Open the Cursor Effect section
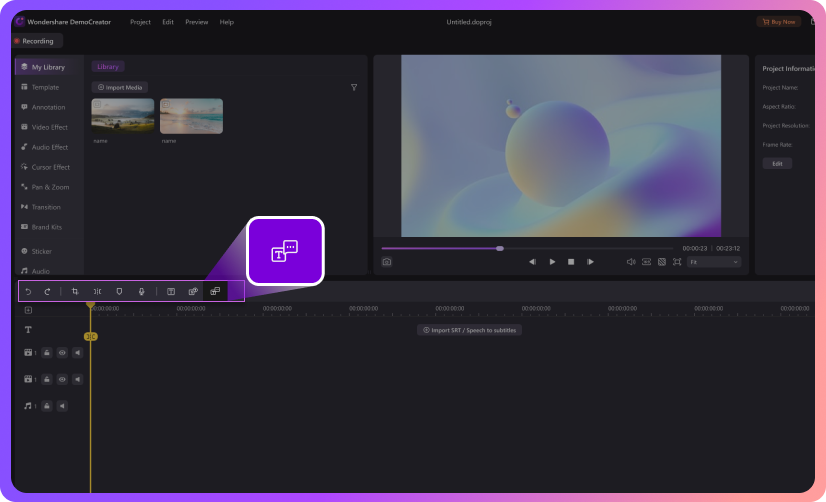Screen dimensions: 826x502 [x=51, y=167]
